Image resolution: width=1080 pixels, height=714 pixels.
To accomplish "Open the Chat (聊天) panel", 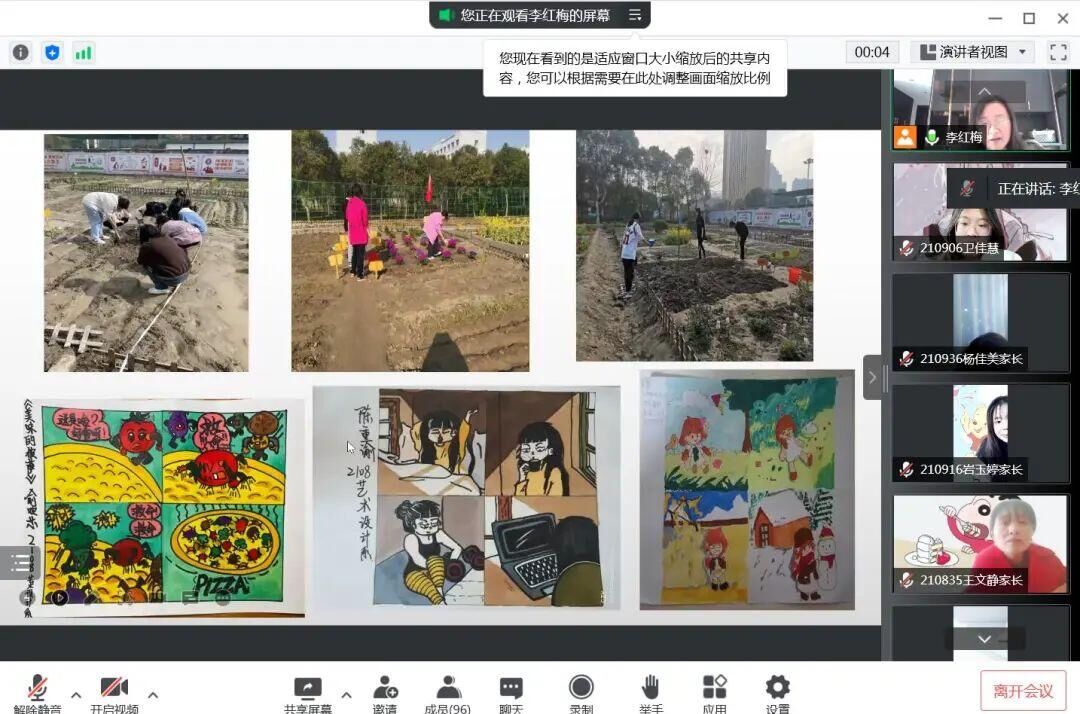I will point(511,691).
